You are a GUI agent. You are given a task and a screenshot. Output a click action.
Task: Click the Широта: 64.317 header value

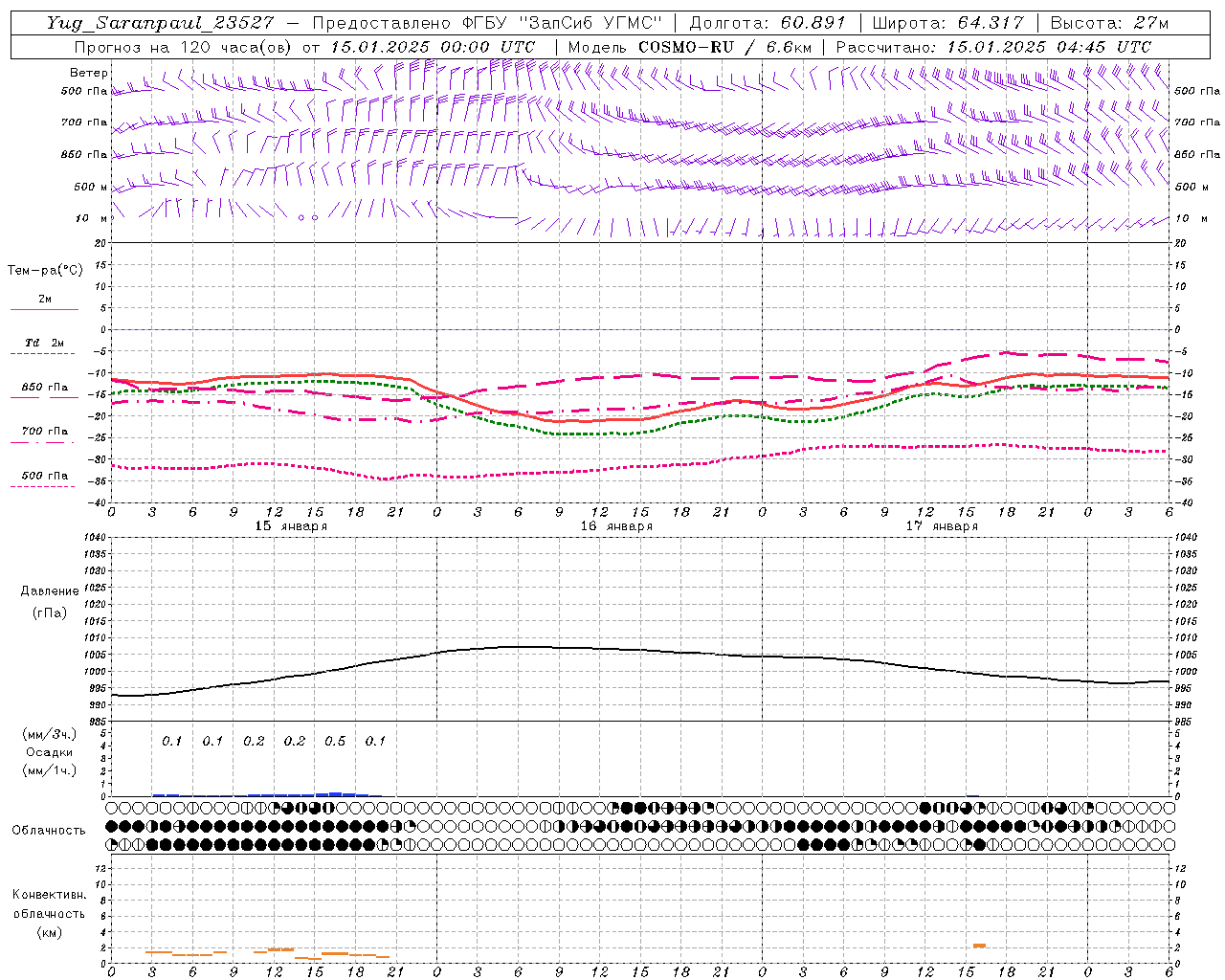point(947,23)
